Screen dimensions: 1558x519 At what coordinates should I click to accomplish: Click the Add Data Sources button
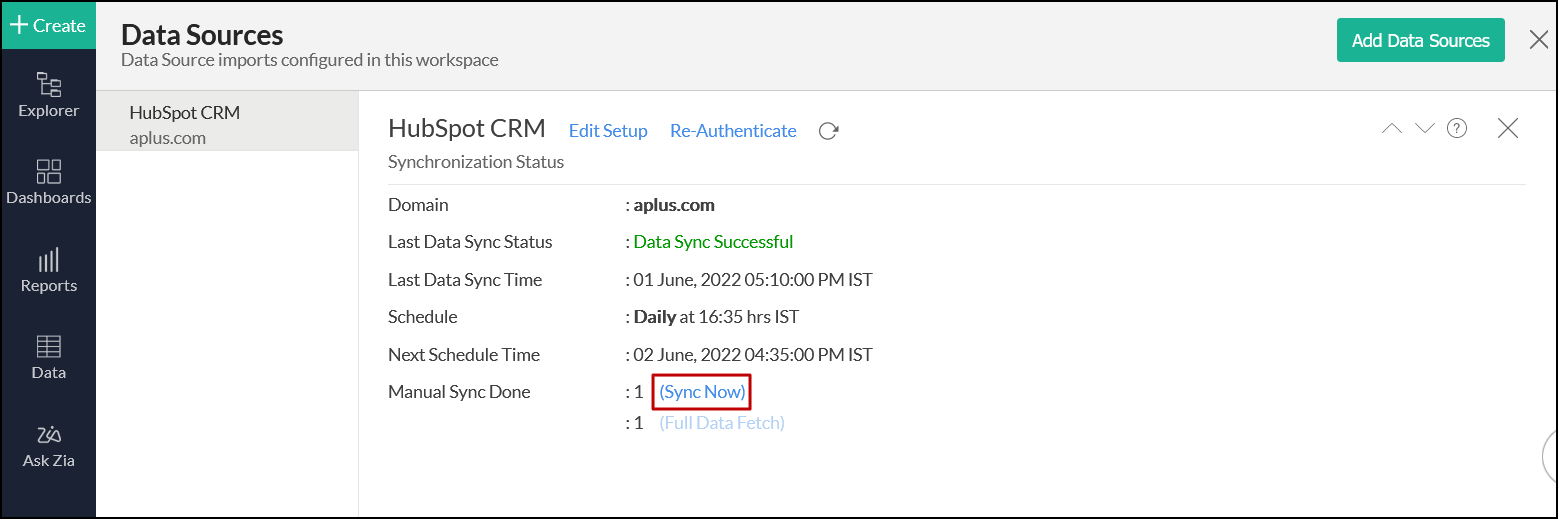1420,40
